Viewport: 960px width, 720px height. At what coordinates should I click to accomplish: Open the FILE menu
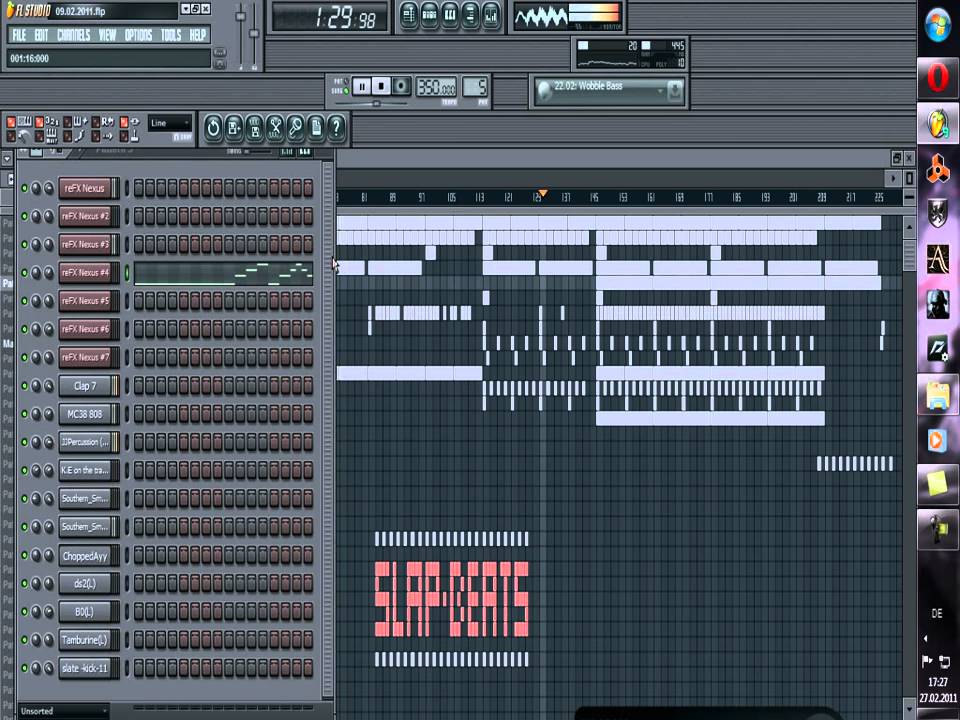pyautogui.click(x=19, y=35)
